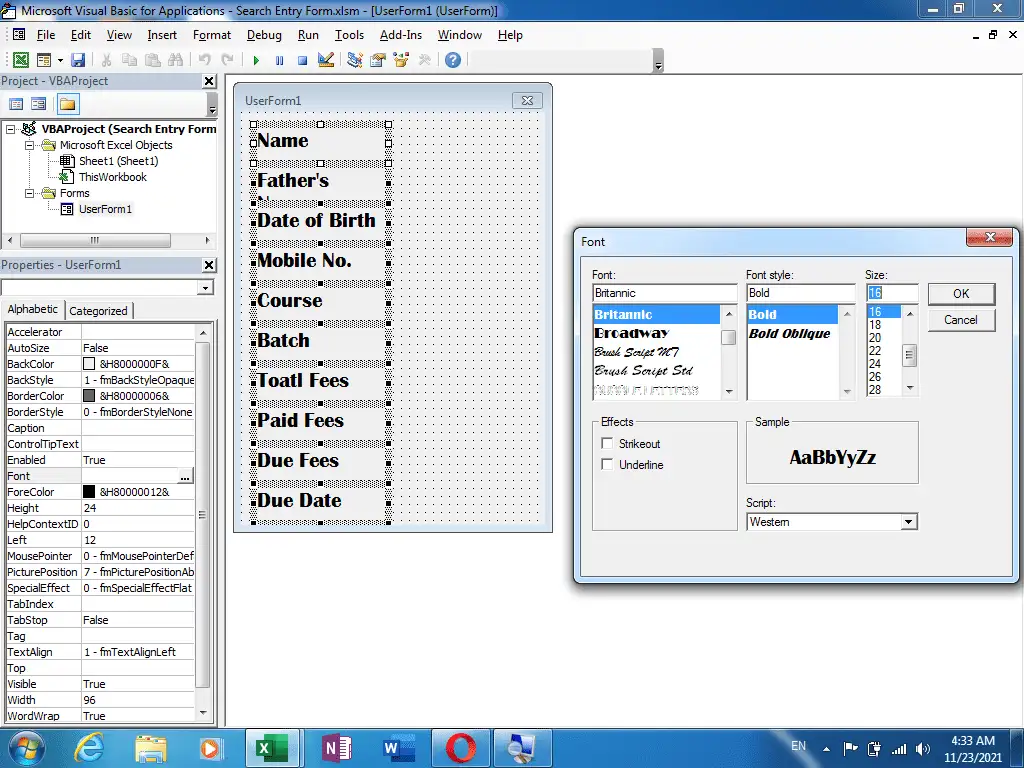
Task: Click the Toolbox hammer-wrench icon
Action: (424, 60)
